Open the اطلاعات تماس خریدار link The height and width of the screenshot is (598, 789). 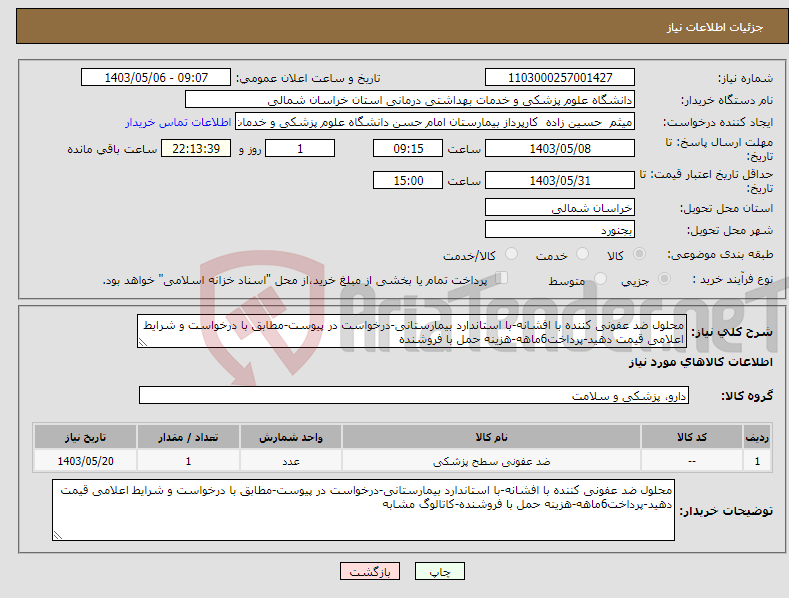[178, 122]
